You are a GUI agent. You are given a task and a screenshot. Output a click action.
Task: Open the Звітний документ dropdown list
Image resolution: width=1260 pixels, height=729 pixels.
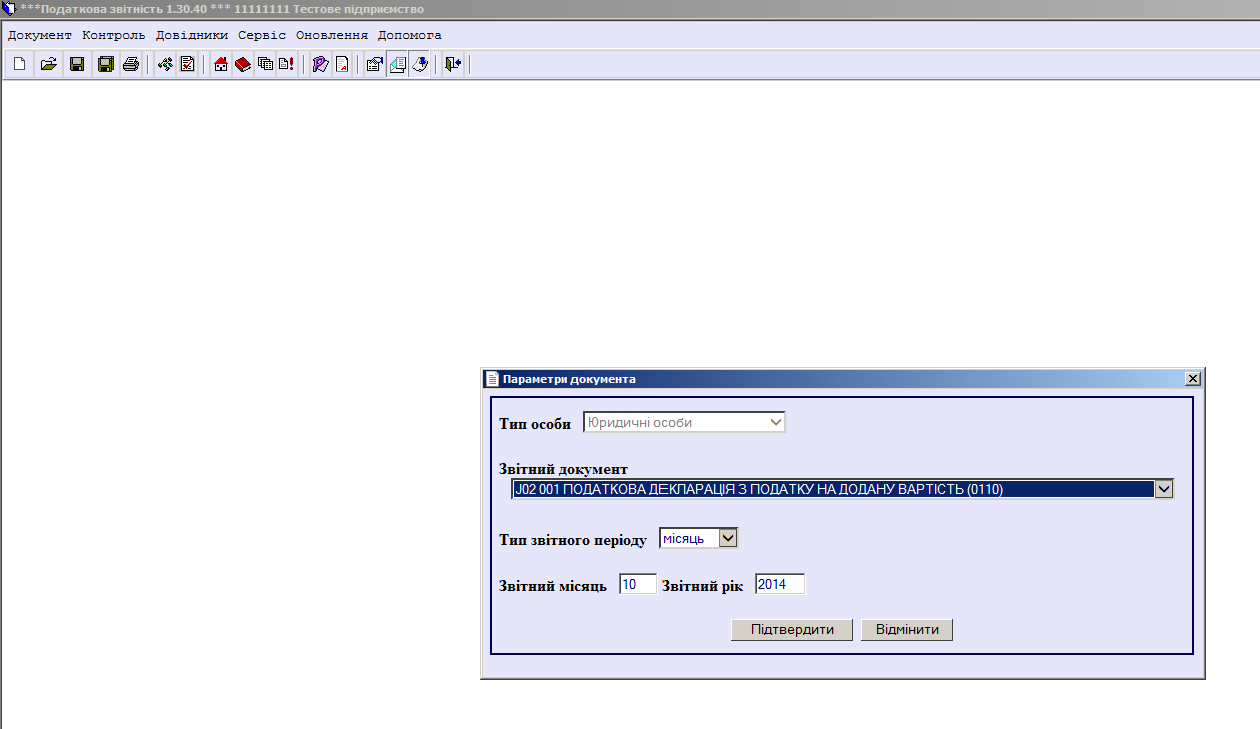pos(1162,489)
